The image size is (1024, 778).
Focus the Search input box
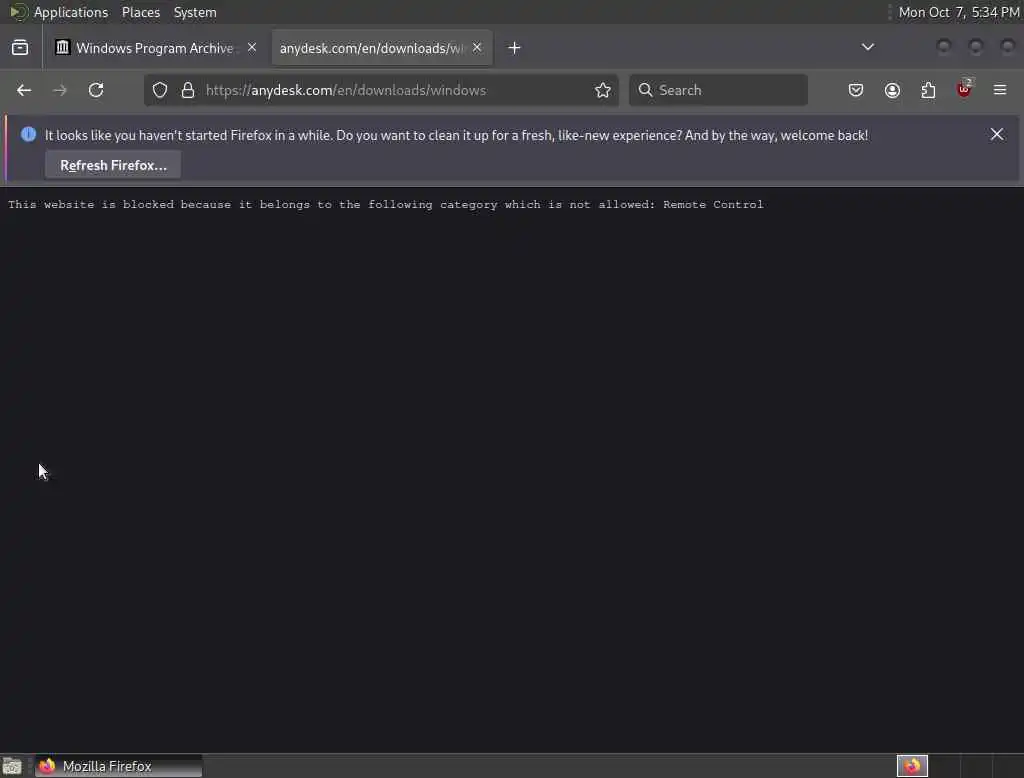pos(718,90)
